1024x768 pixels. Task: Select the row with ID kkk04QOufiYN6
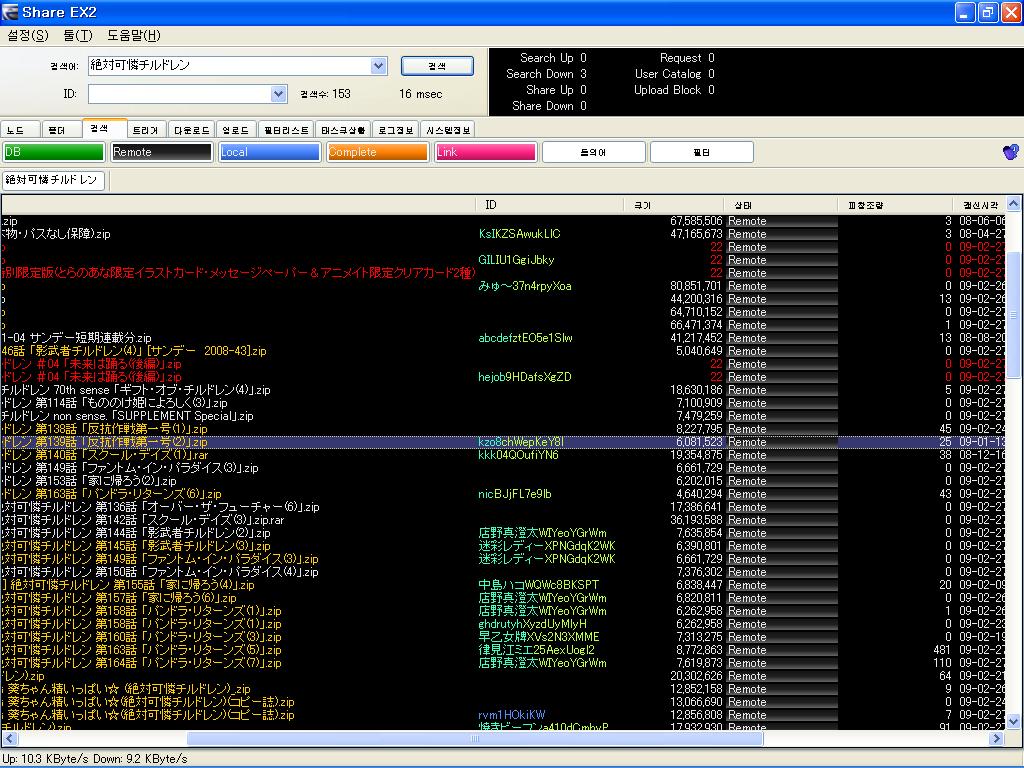[504, 455]
